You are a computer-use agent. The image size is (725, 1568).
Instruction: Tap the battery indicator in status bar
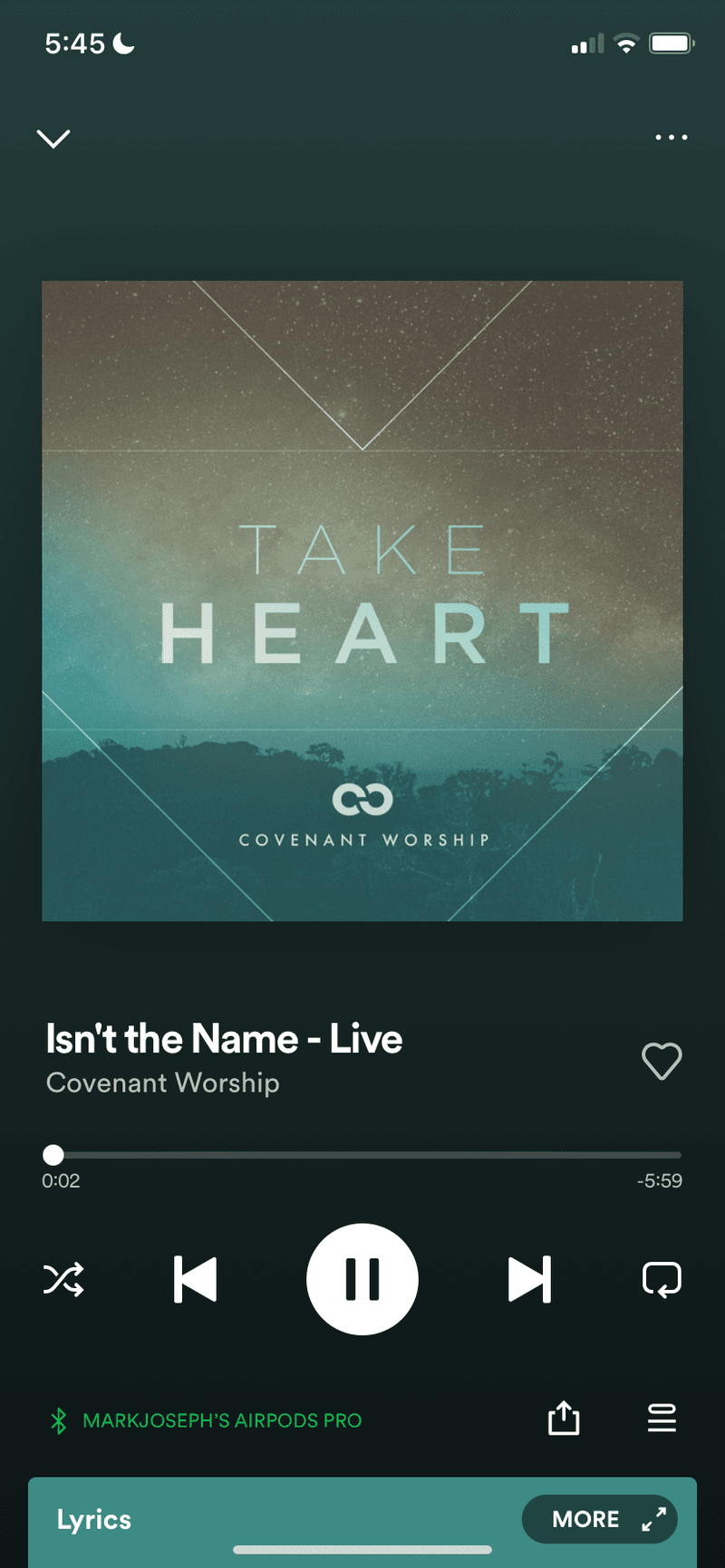point(672,43)
